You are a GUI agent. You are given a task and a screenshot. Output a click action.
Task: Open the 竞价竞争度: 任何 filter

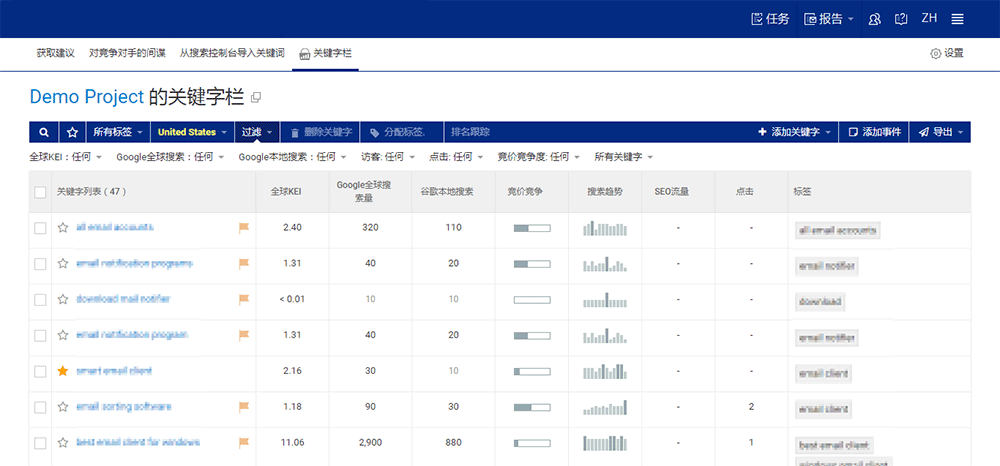coord(538,156)
